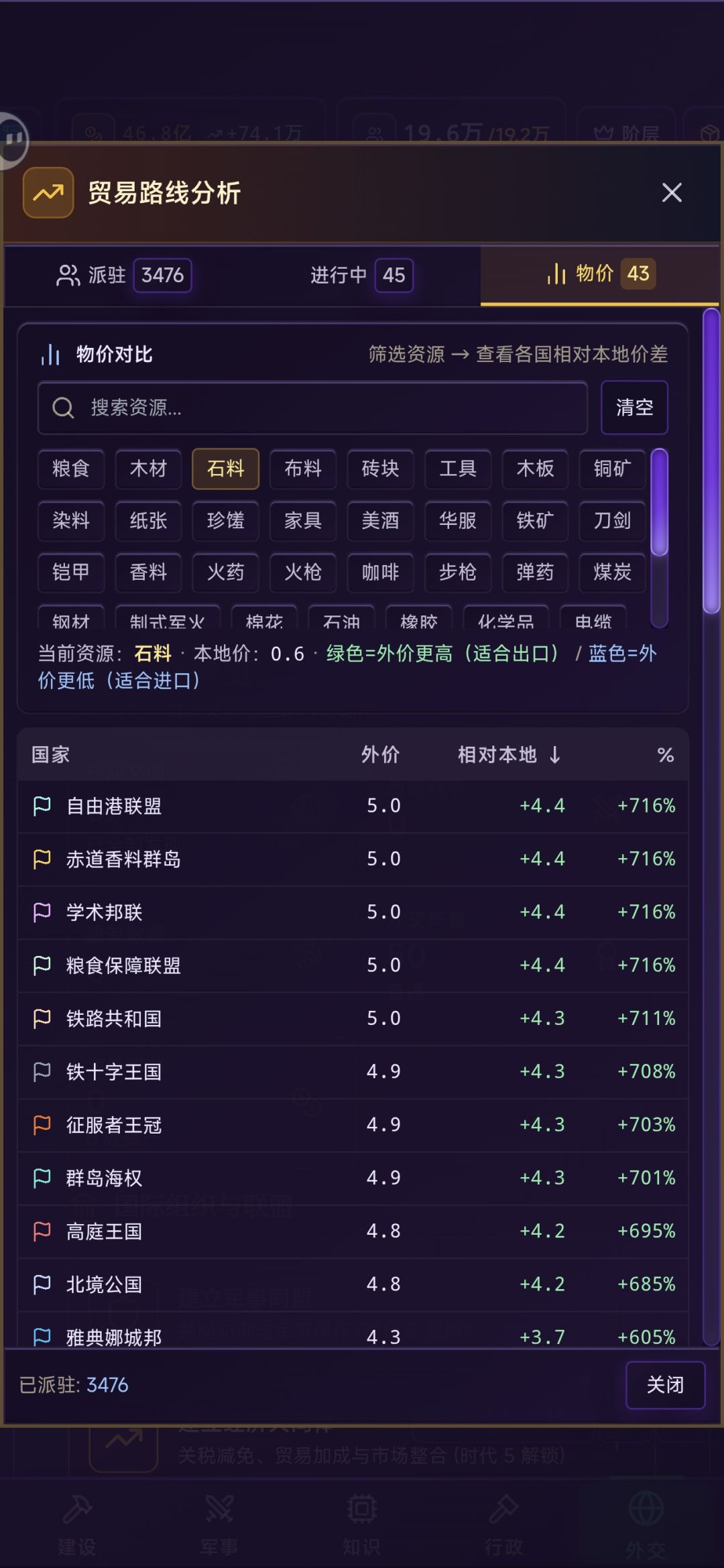Filter by 木材 resource
Viewport: 724px width, 1568px height.
[x=148, y=469]
